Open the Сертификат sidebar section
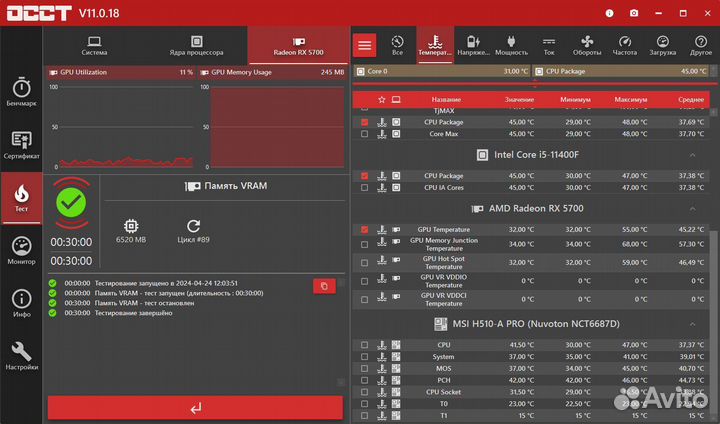Viewport: 720px width, 424px height. tap(22, 144)
